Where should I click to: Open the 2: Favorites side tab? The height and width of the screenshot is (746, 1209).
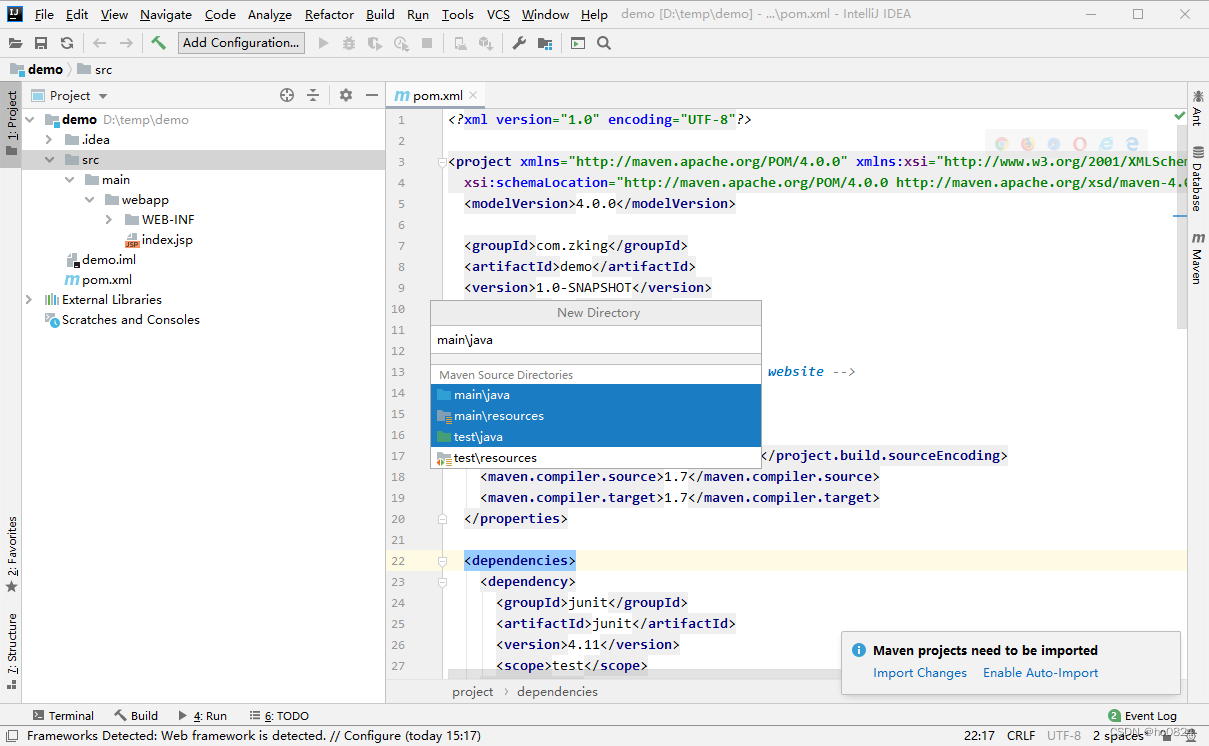11,554
